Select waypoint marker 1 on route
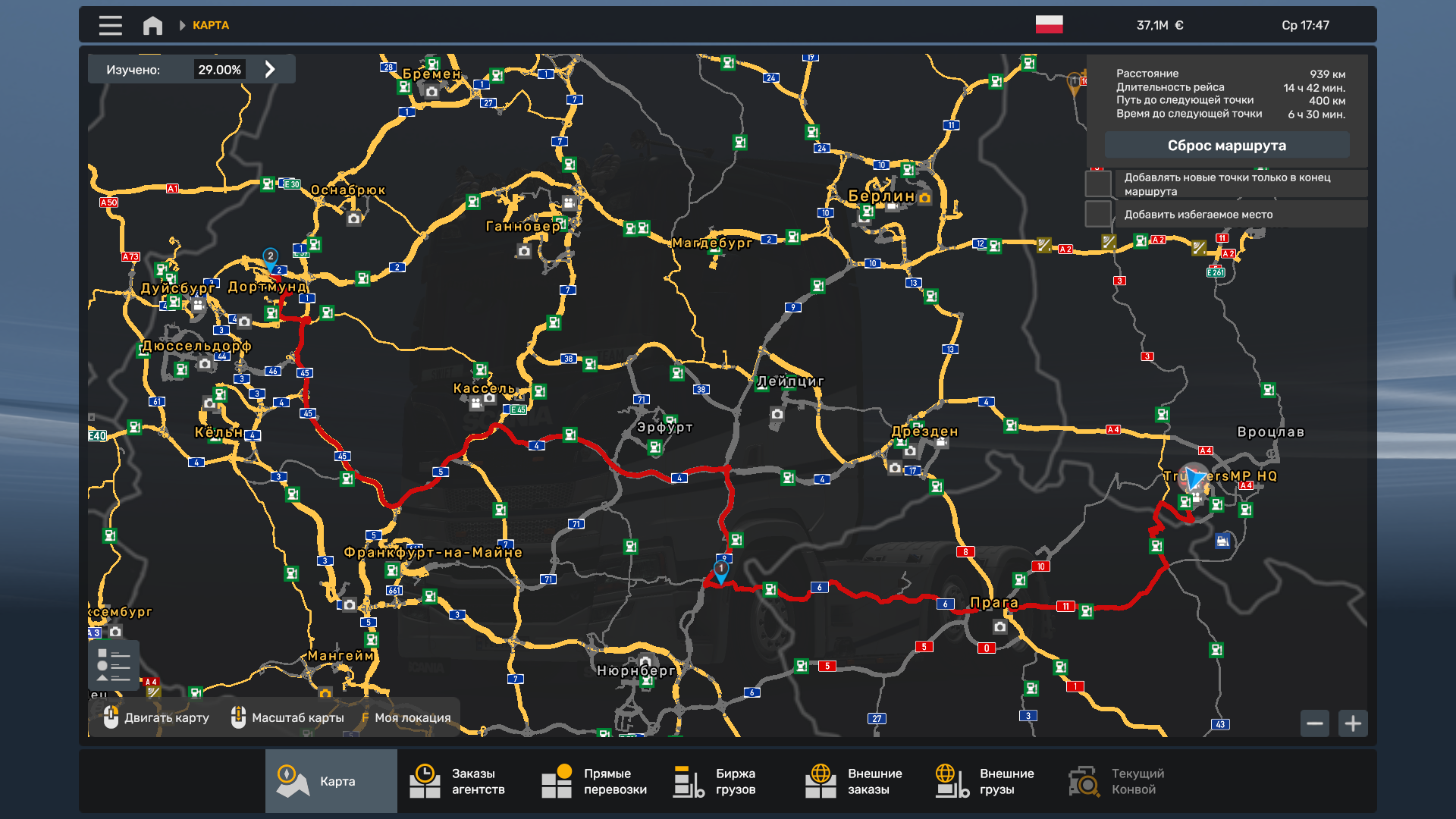Viewport: 1456px width, 819px height. pyautogui.click(x=720, y=570)
